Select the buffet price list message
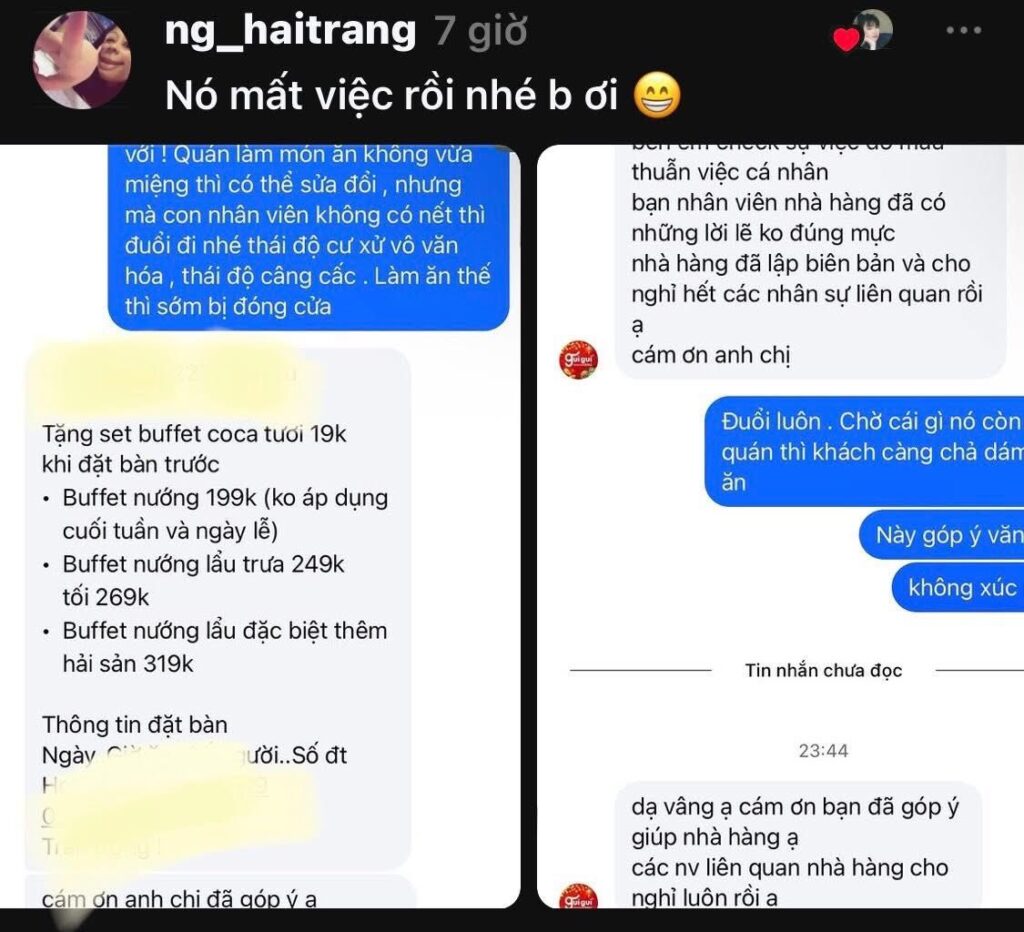The image size is (1024, 932). 217,609
